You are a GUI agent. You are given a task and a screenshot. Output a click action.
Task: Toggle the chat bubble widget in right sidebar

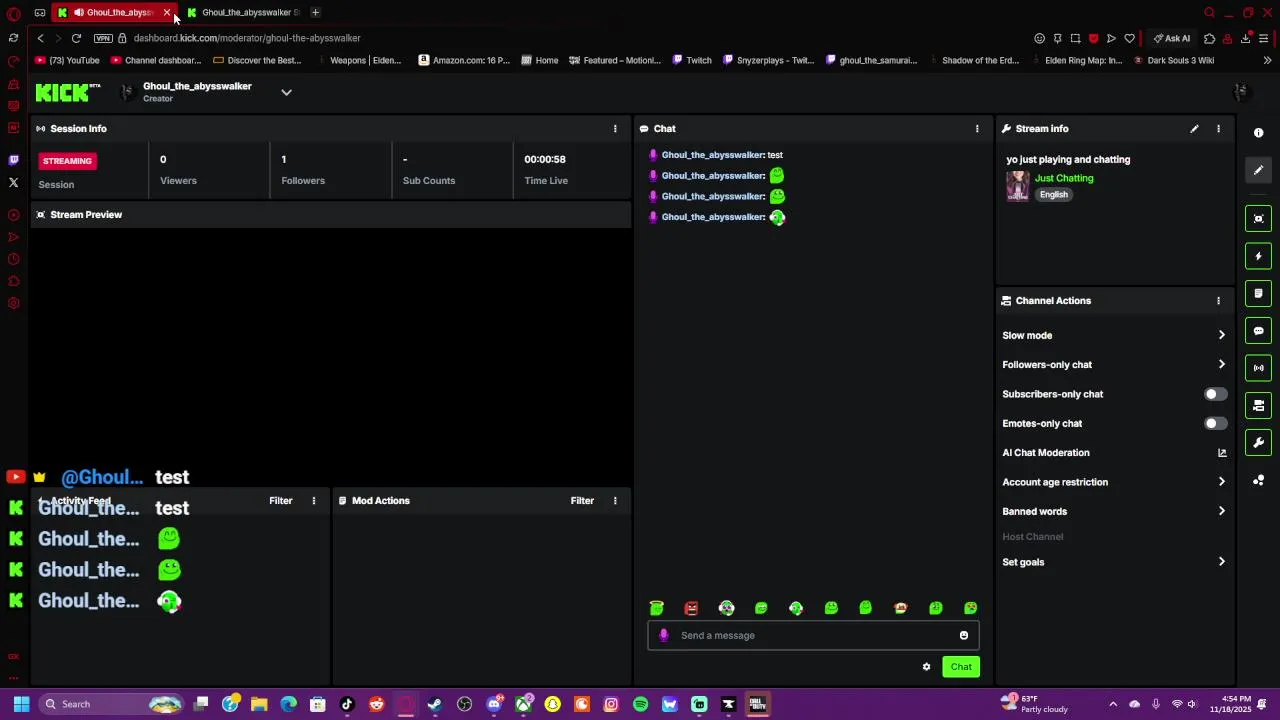(x=1258, y=331)
